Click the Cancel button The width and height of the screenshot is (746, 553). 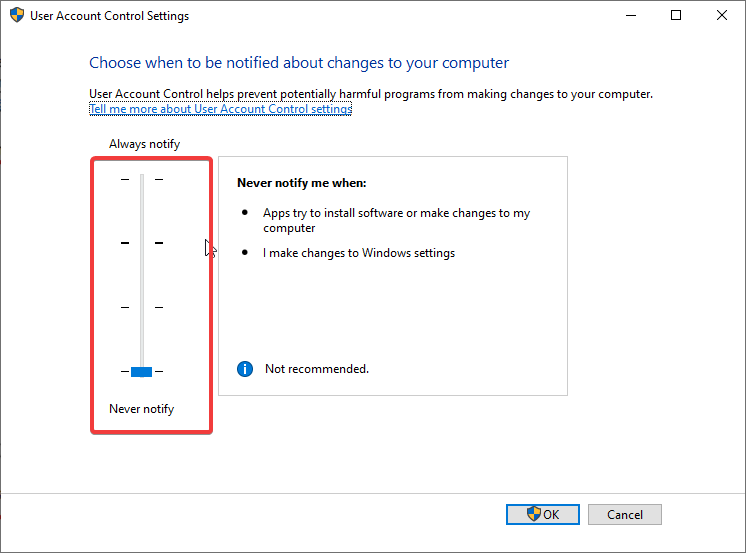625,514
